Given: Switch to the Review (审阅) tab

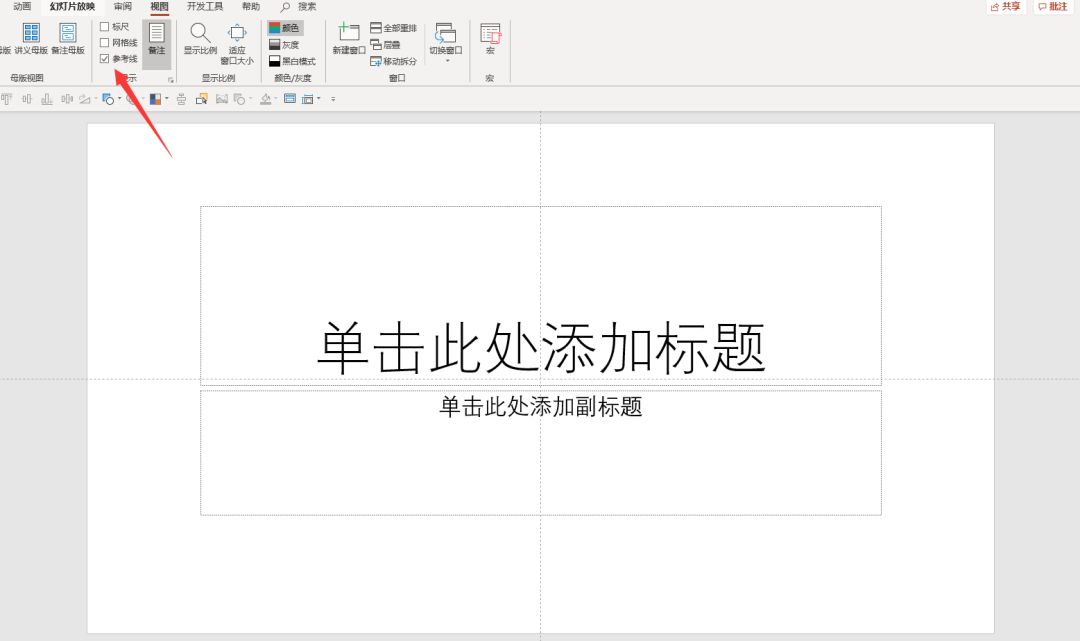Looking at the screenshot, I should [x=123, y=7].
